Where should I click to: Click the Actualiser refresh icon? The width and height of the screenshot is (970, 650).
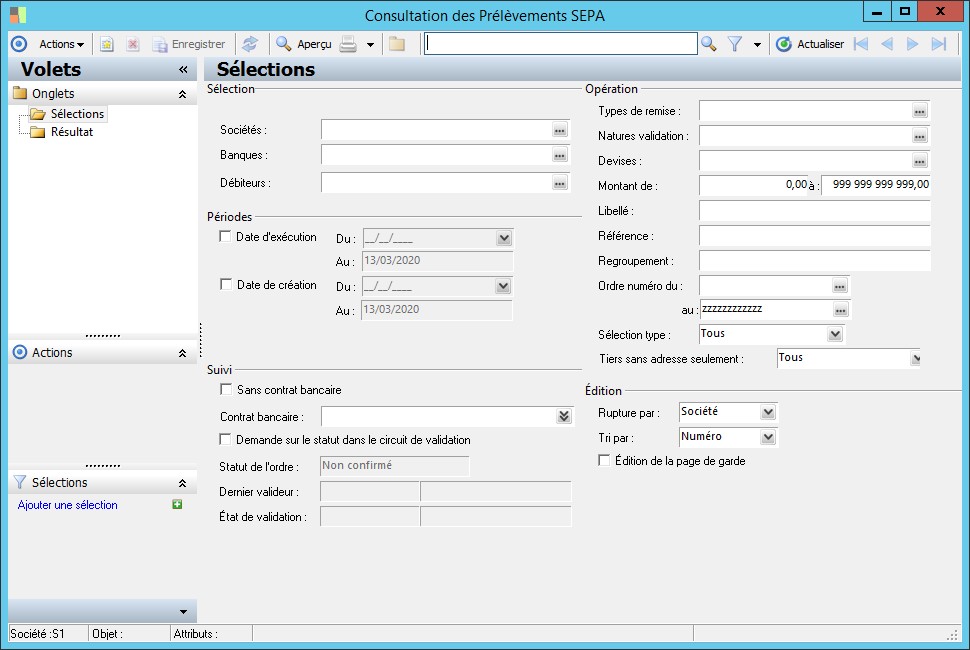click(x=784, y=44)
